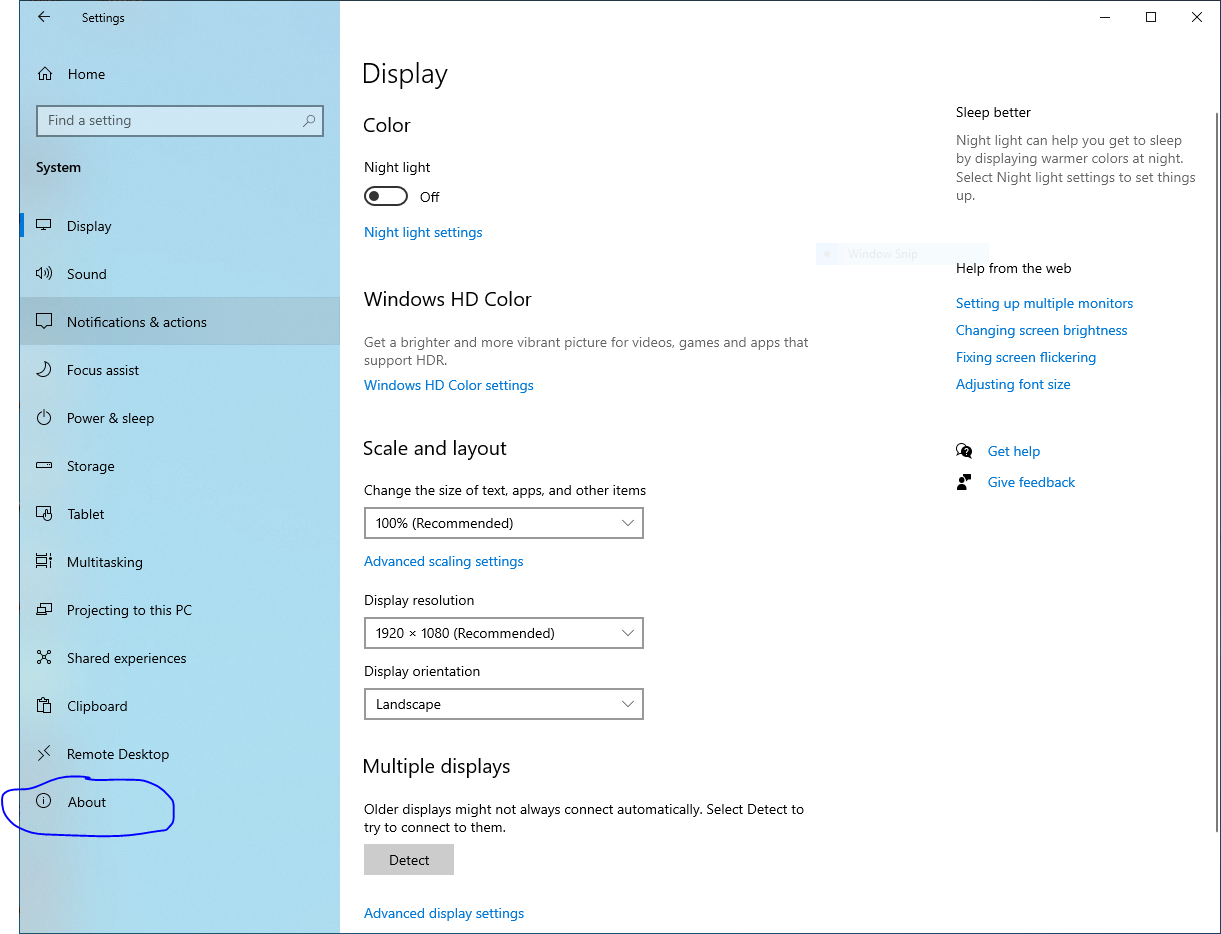
Task: Open Storage settings
Action: [180, 466]
